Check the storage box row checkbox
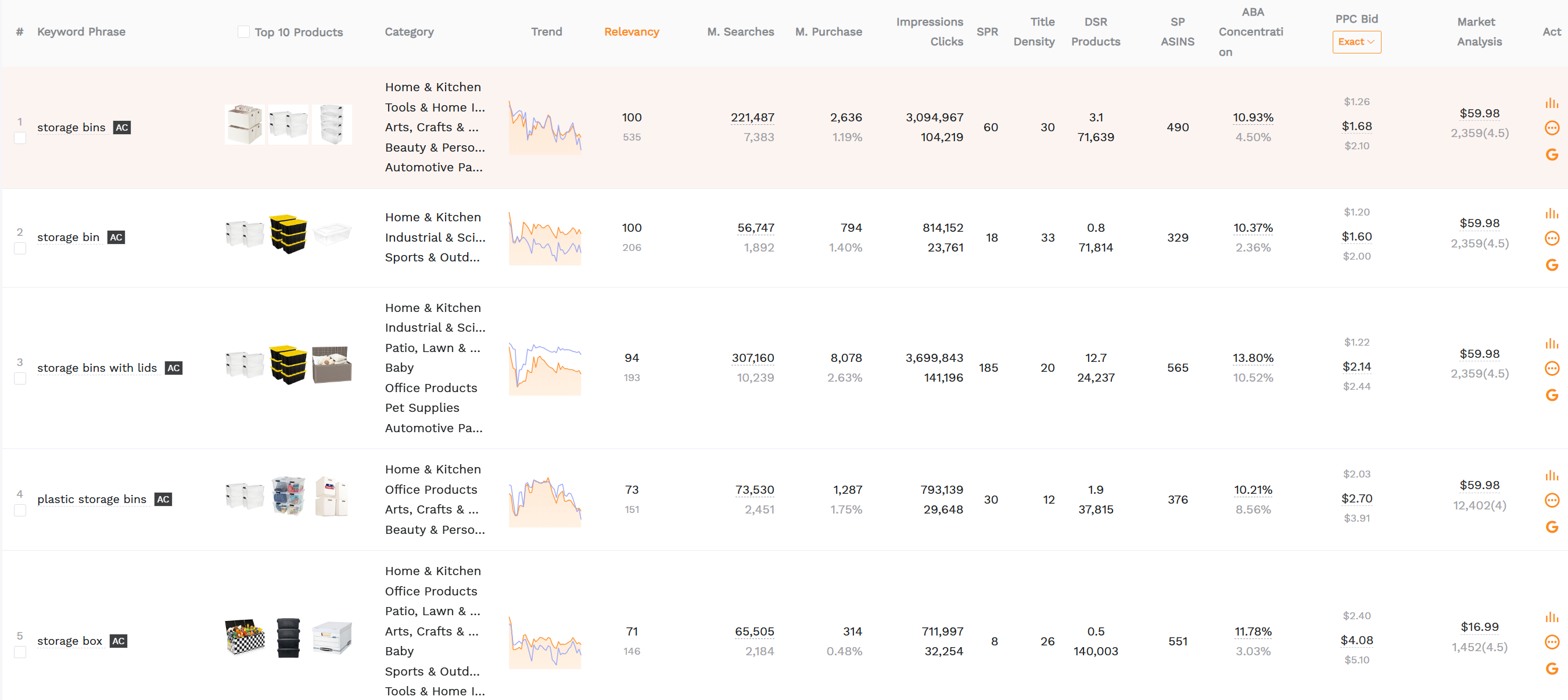The image size is (1568, 700). pos(20,652)
